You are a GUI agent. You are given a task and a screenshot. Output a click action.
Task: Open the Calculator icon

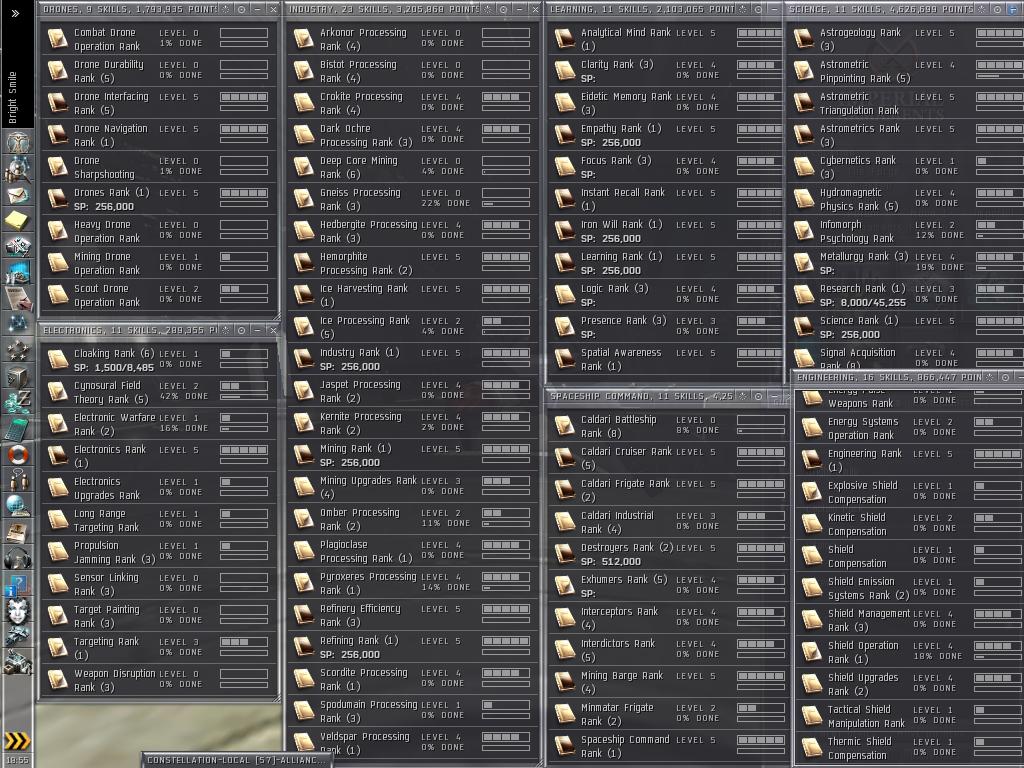point(18,428)
